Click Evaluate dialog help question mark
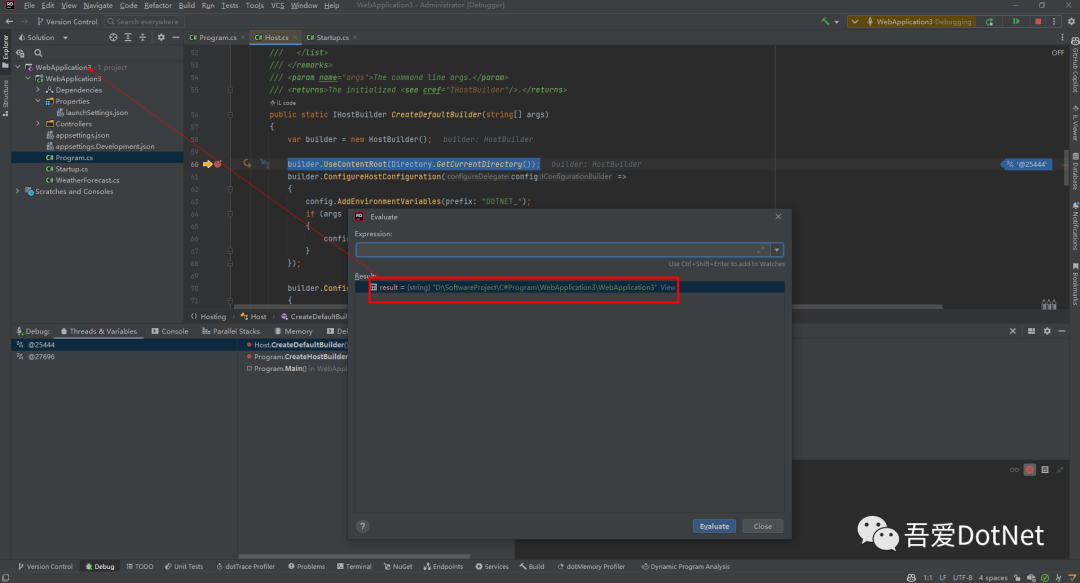 coord(362,526)
